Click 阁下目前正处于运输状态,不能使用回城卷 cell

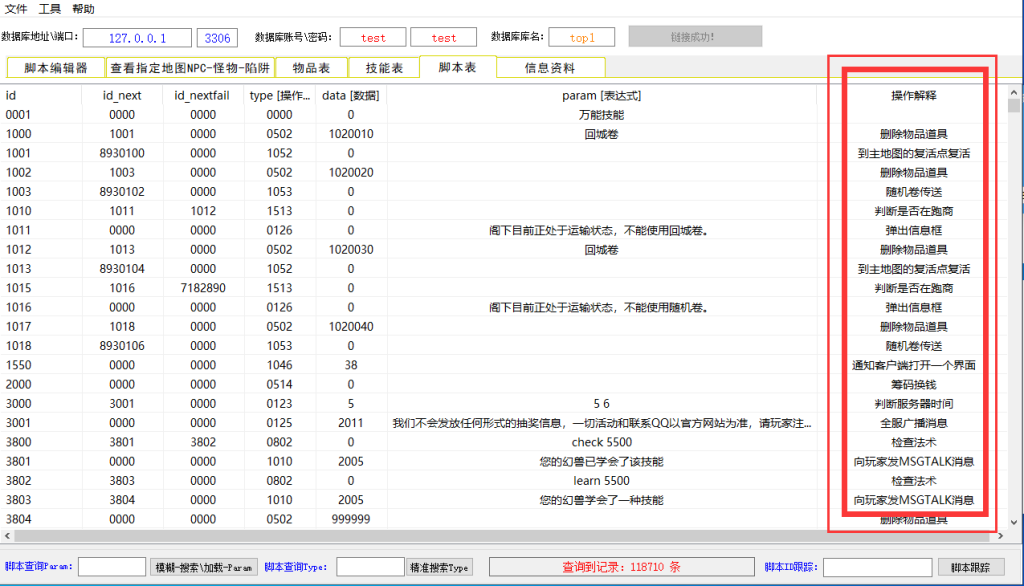(x=599, y=231)
